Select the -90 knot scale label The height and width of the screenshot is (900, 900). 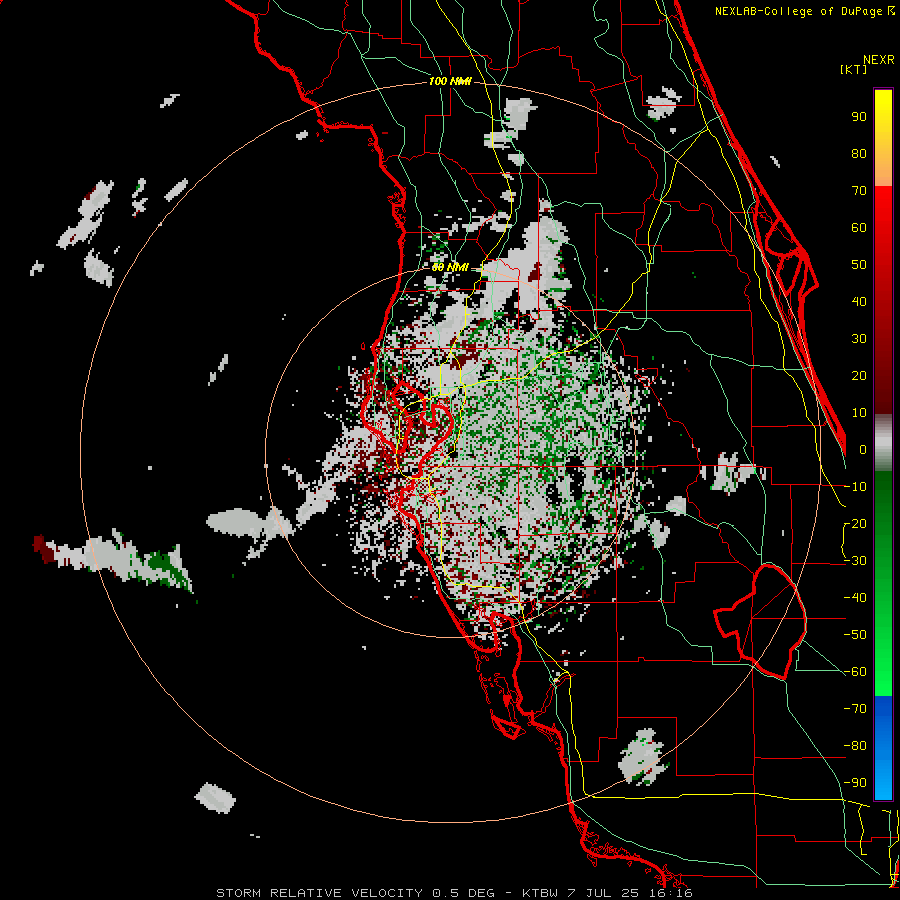pos(855,783)
